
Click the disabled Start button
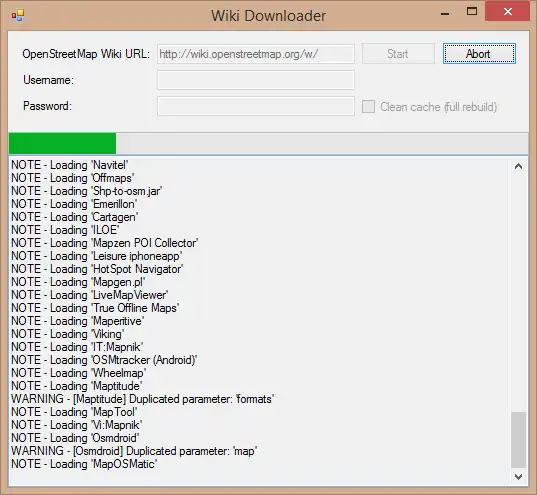pyautogui.click(x=398, y=53)
